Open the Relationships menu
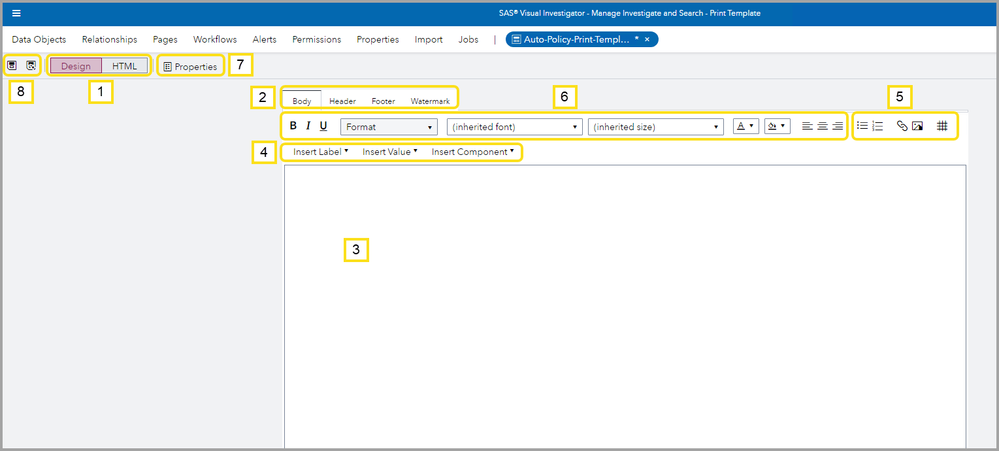 110,39
